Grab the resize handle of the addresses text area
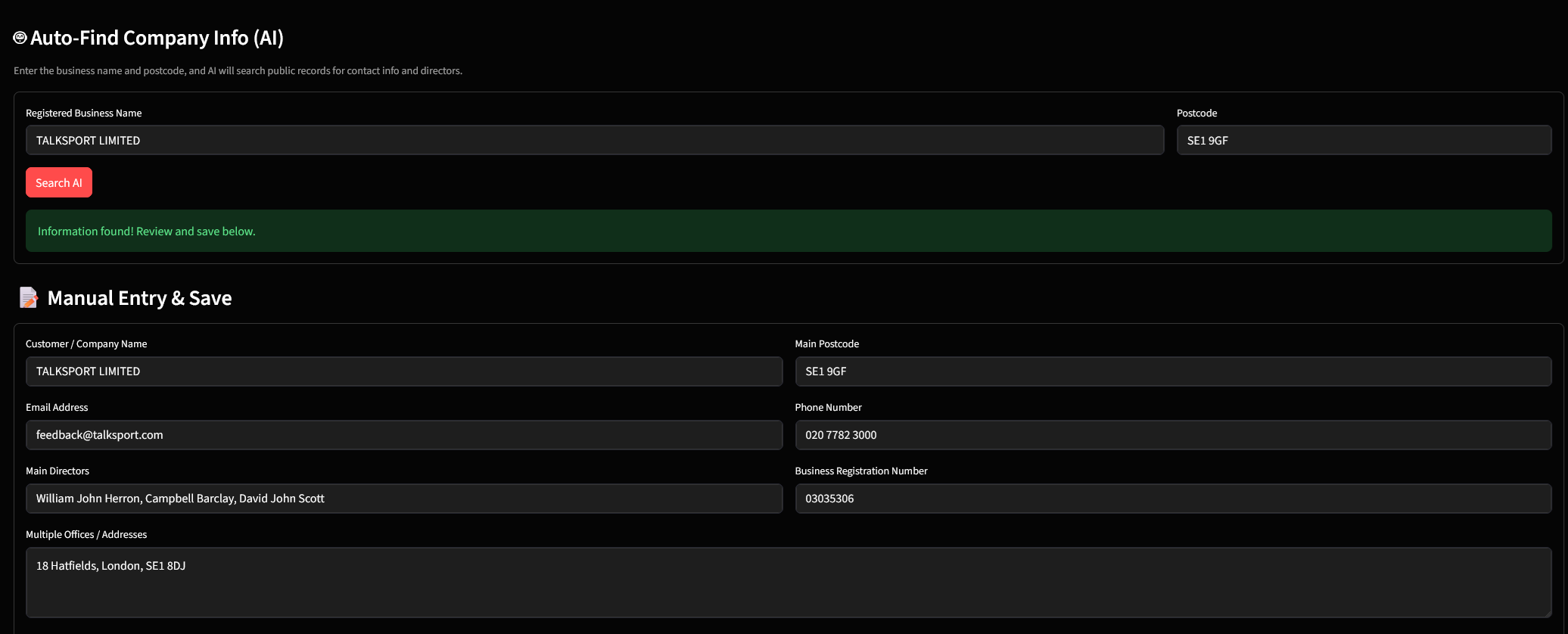This screenshot has width=1568, height=634. [1547, 613]
